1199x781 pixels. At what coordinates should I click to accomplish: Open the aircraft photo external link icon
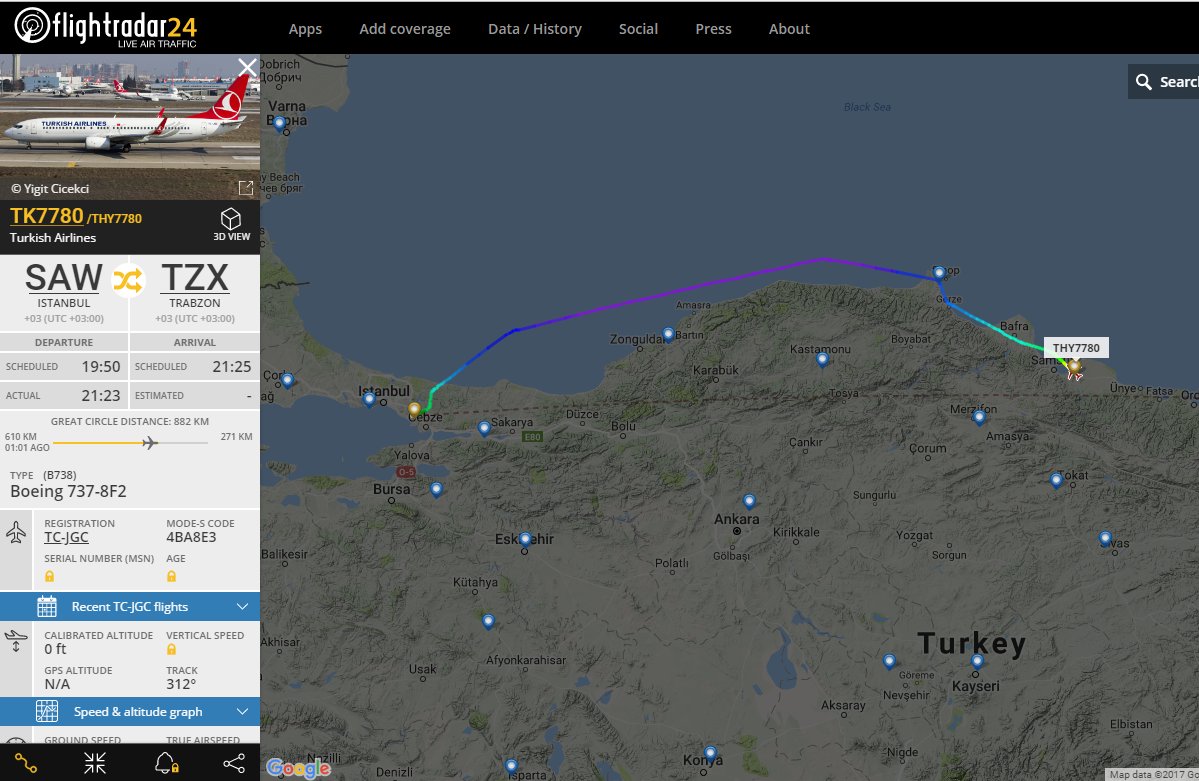click(x=245, y=188)
